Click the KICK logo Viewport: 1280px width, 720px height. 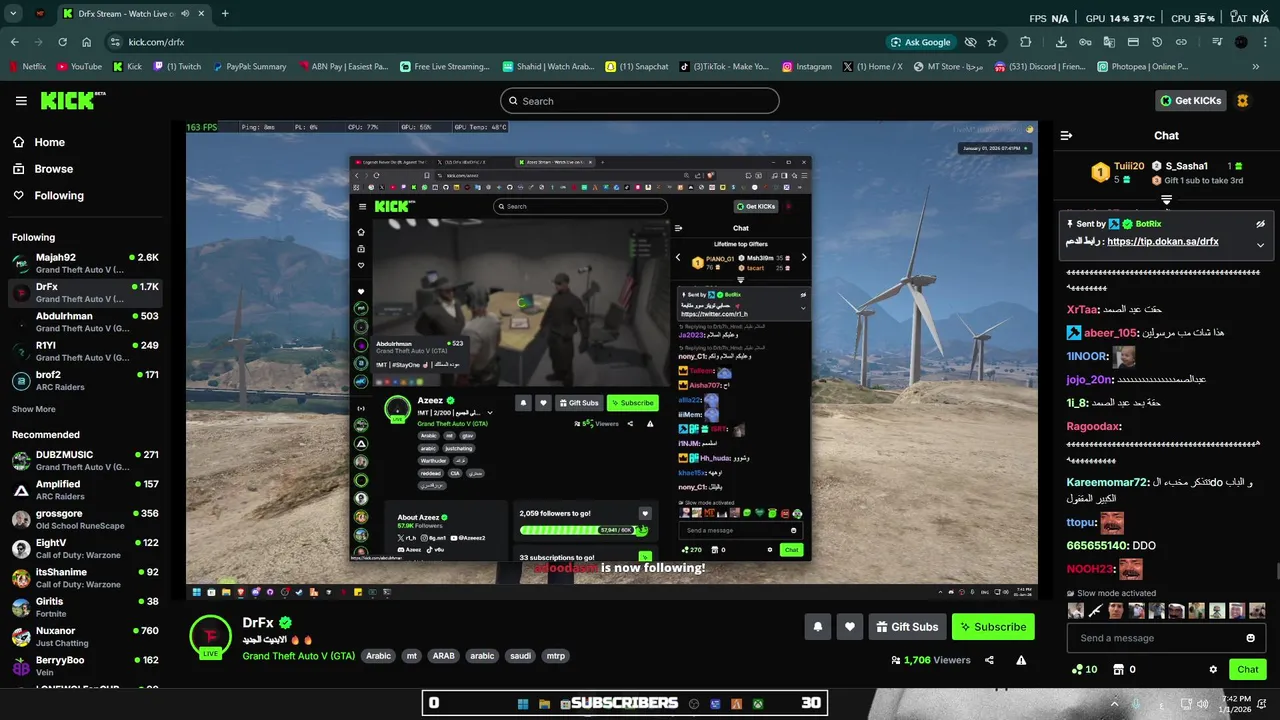point(73,100)
